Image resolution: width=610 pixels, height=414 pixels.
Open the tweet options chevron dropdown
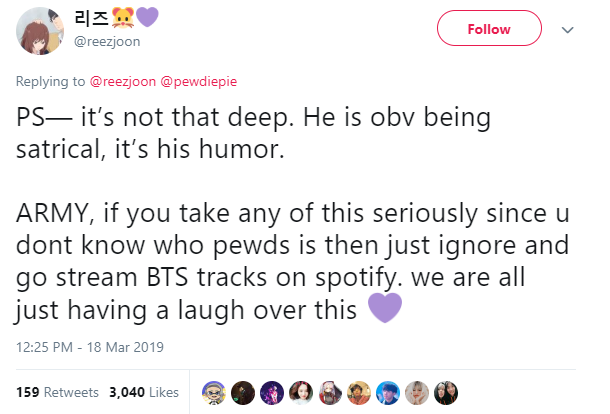(568, 30)
